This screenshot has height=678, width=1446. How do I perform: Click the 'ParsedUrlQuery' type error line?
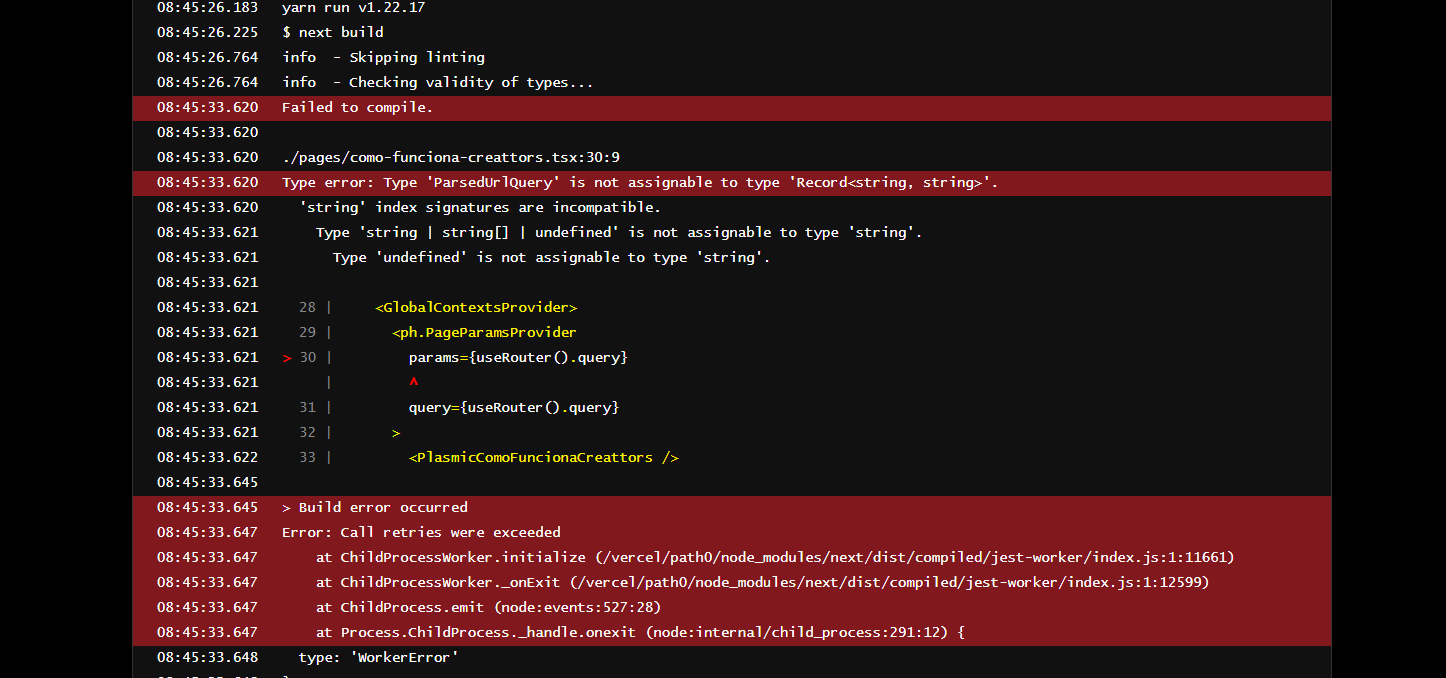tap(639, 183)
